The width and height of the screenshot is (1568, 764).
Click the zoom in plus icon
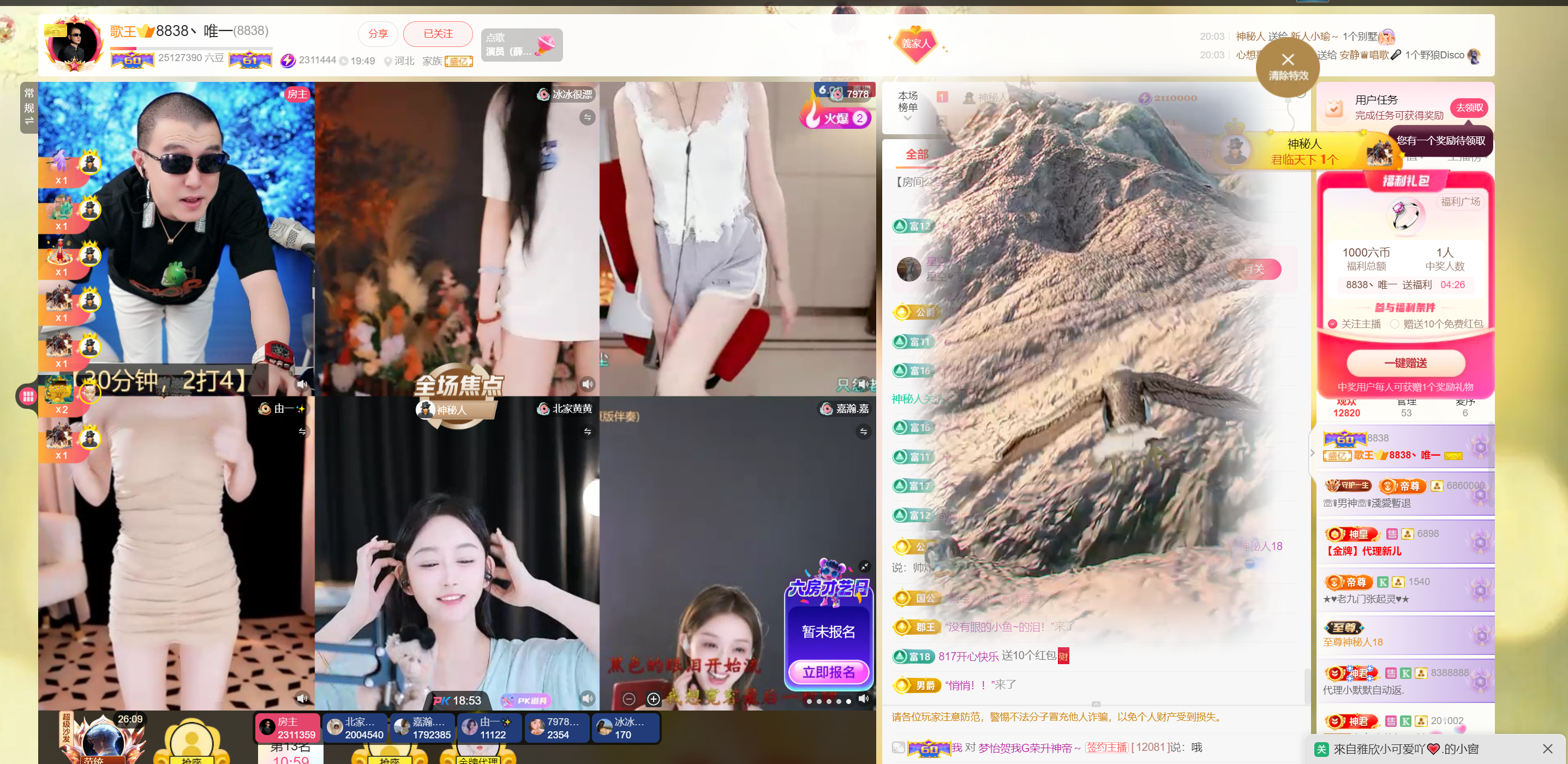[x=653, y=699]
